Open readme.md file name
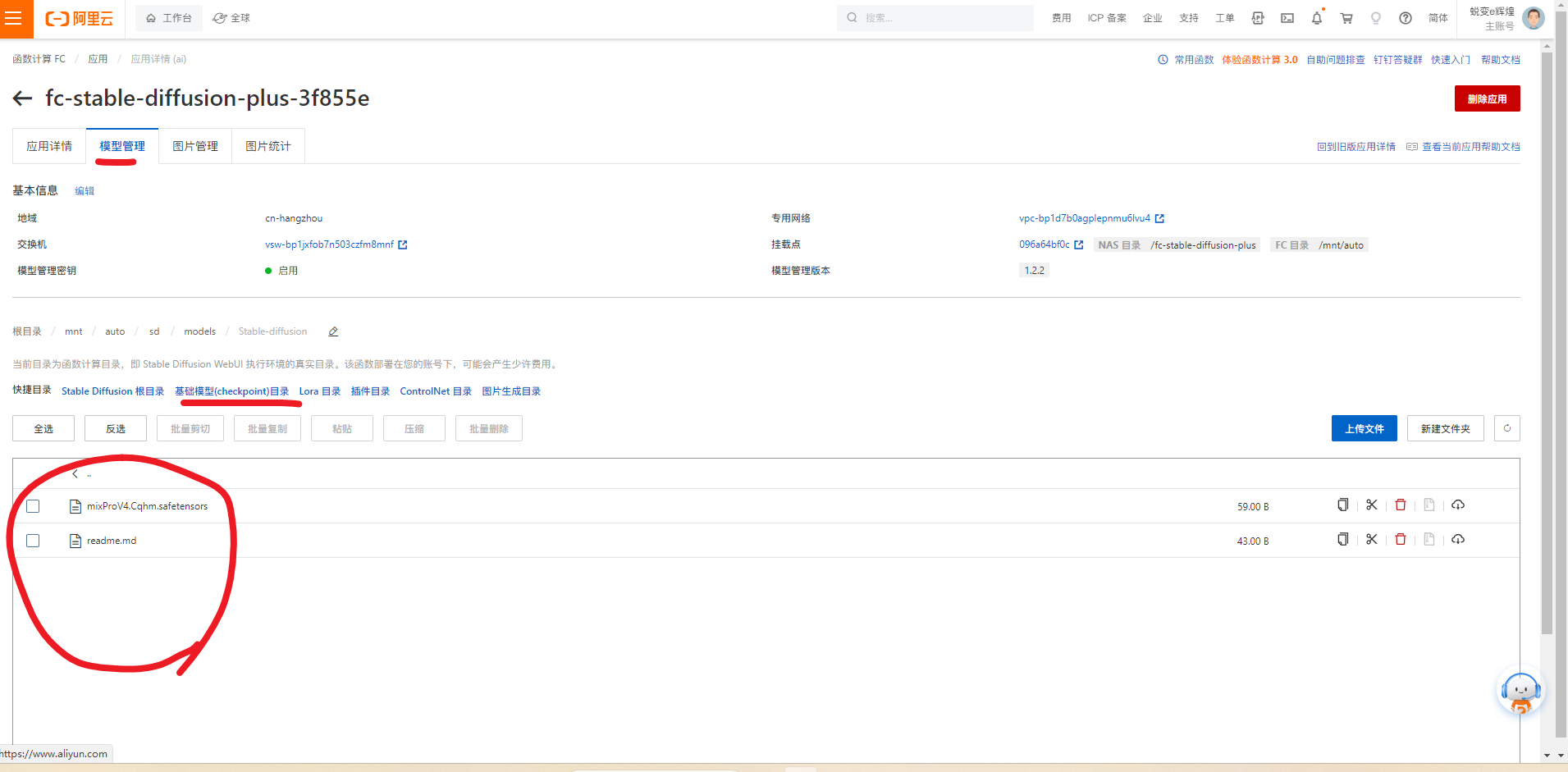Screen dimensions: 1568x772 112,541
